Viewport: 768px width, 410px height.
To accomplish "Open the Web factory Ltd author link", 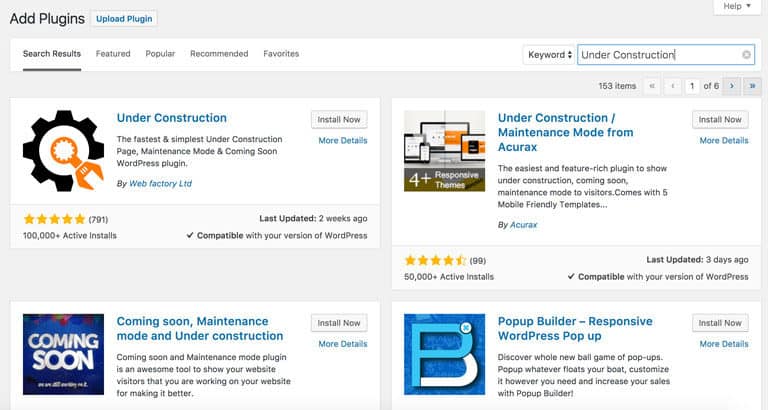I will point(160,184).
